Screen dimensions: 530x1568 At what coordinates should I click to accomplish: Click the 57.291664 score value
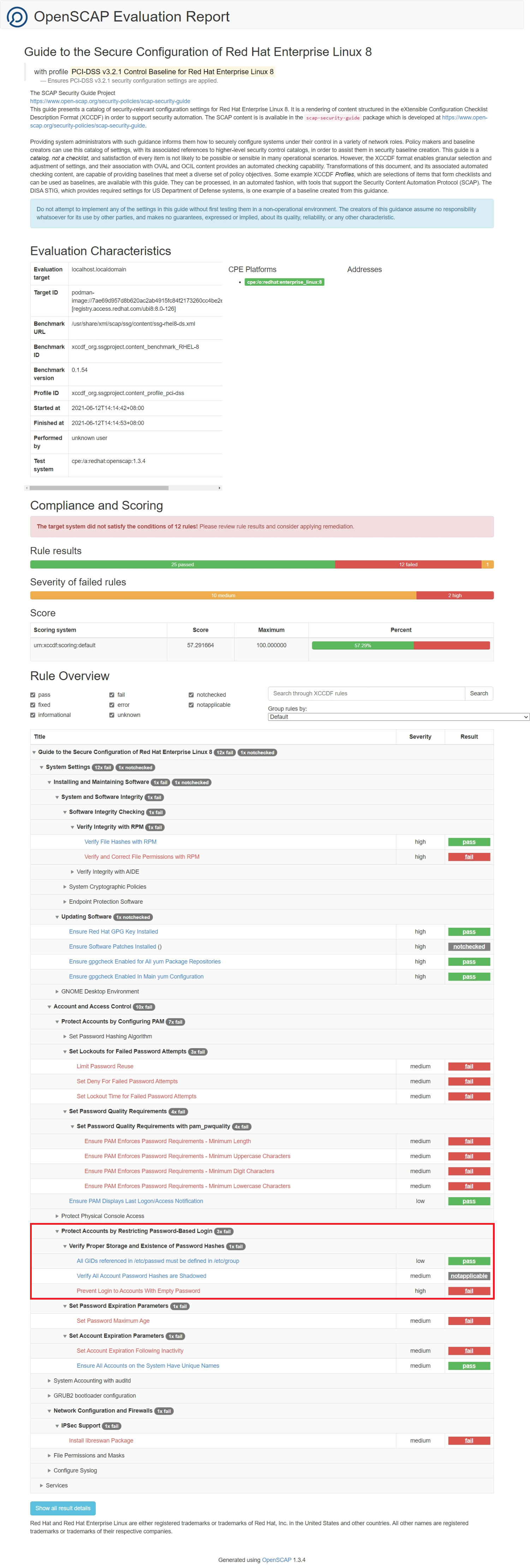click(200, 645)
